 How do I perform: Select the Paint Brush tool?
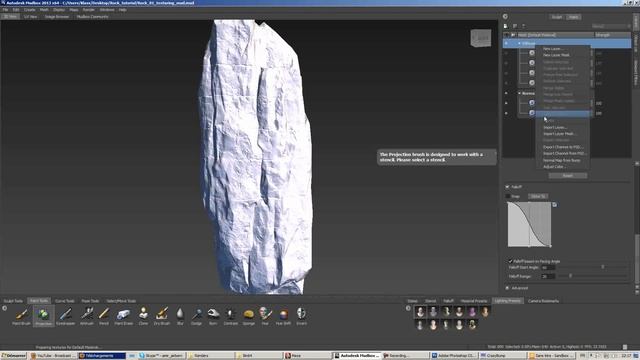tap(21, 316)
